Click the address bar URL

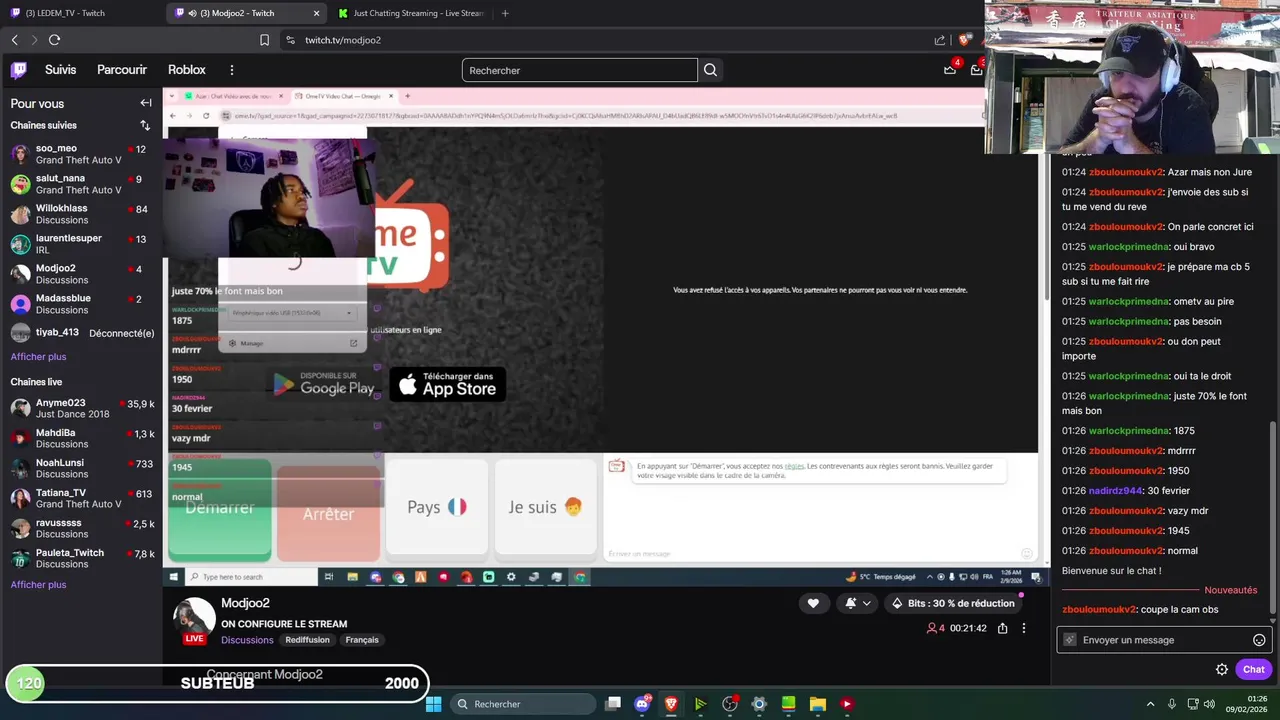pos(343,40)
